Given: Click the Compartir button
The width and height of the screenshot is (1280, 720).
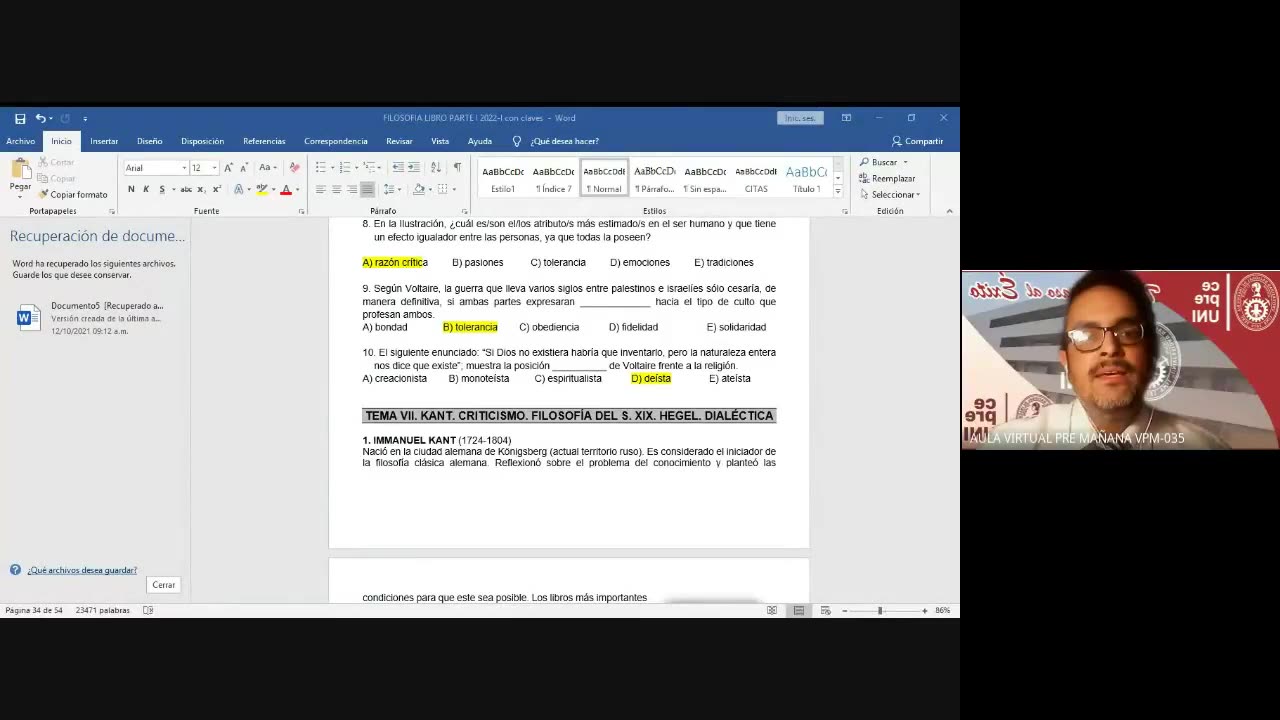Looking at the screenshot, I should [x=917, y=141].
